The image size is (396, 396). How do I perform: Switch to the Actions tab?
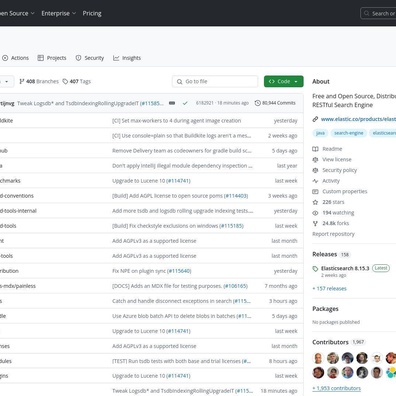(15, 58)
